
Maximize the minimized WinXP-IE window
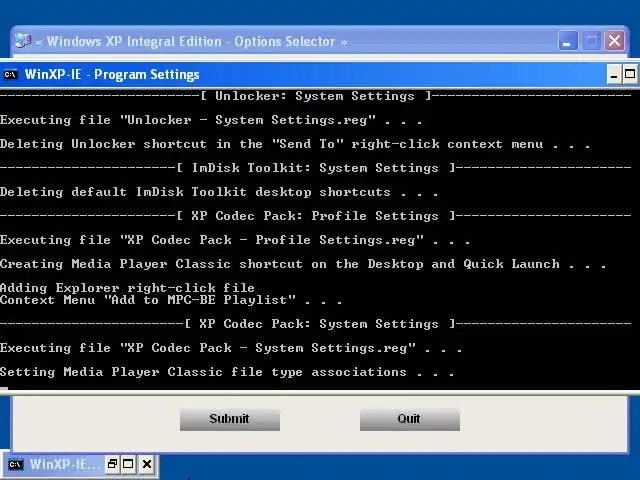tap(128, 464)
